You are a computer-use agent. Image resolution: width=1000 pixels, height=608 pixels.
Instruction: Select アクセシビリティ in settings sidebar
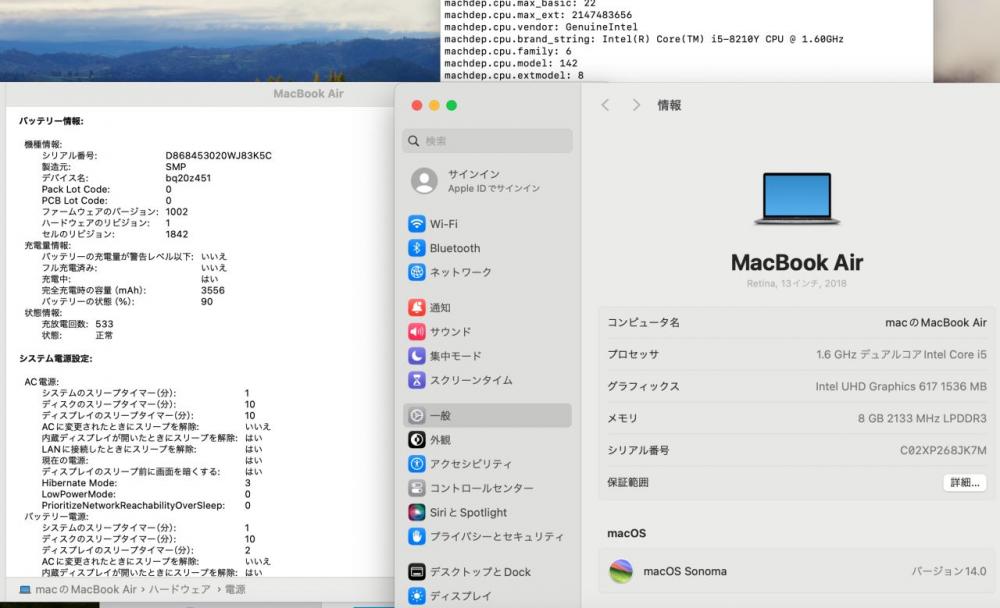[x=471, y=464]
